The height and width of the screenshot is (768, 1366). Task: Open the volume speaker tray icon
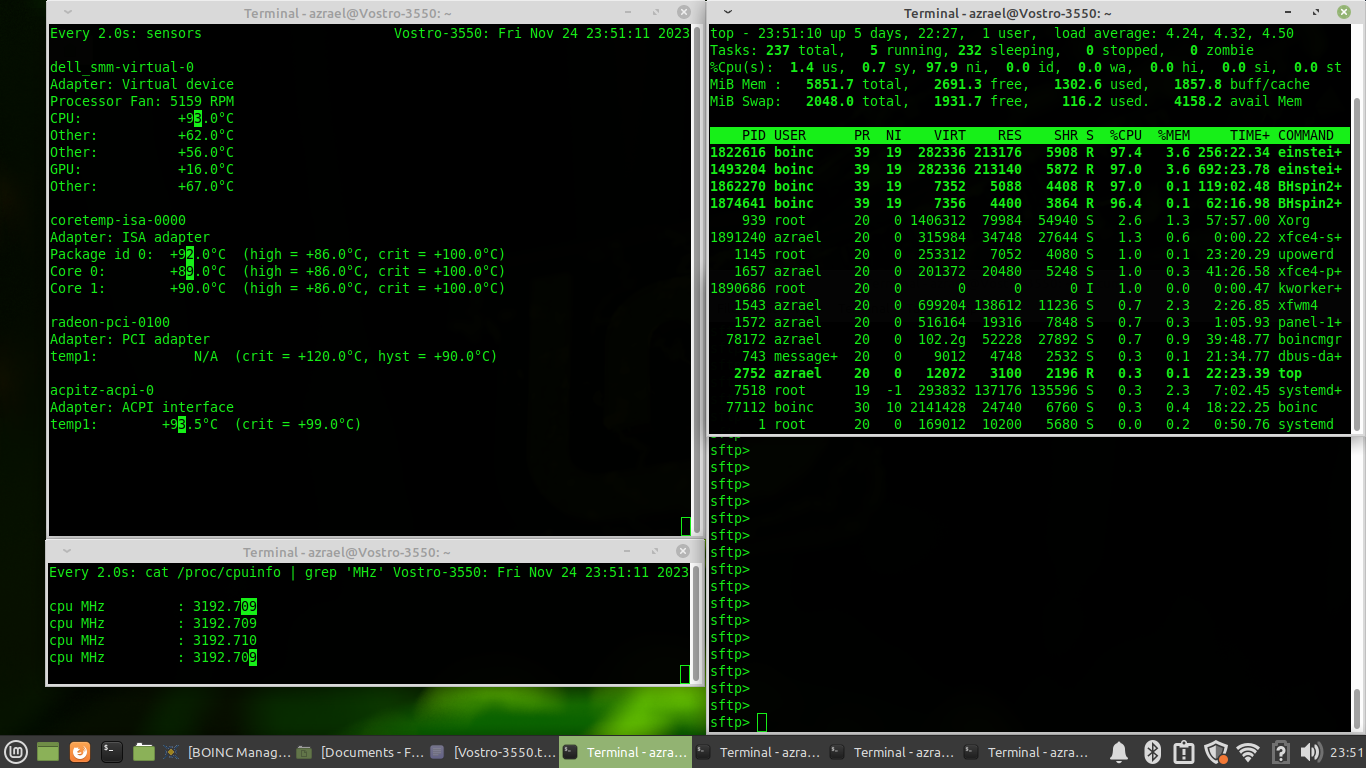1311,752
